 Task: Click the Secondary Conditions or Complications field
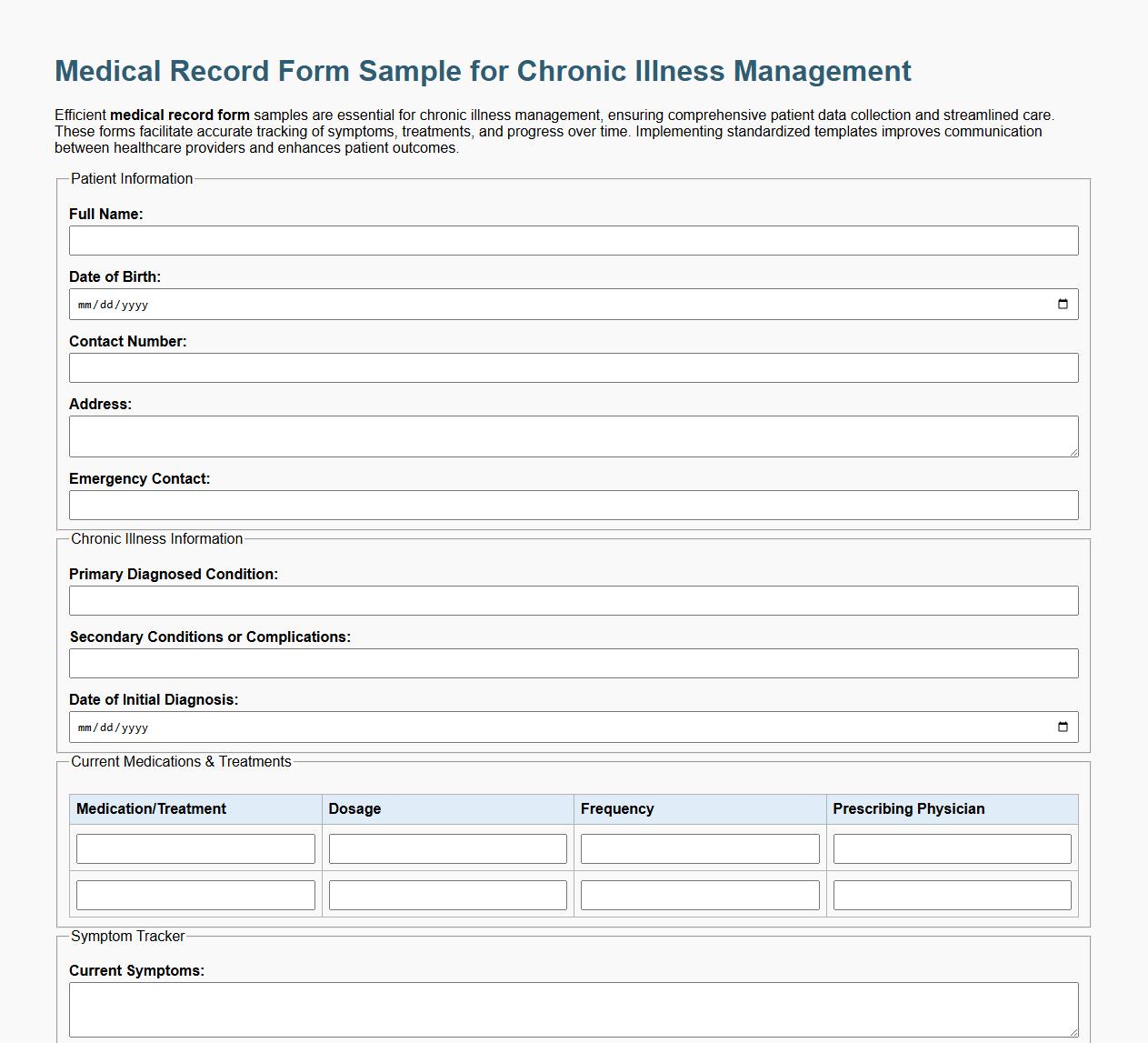coord(573,663)
